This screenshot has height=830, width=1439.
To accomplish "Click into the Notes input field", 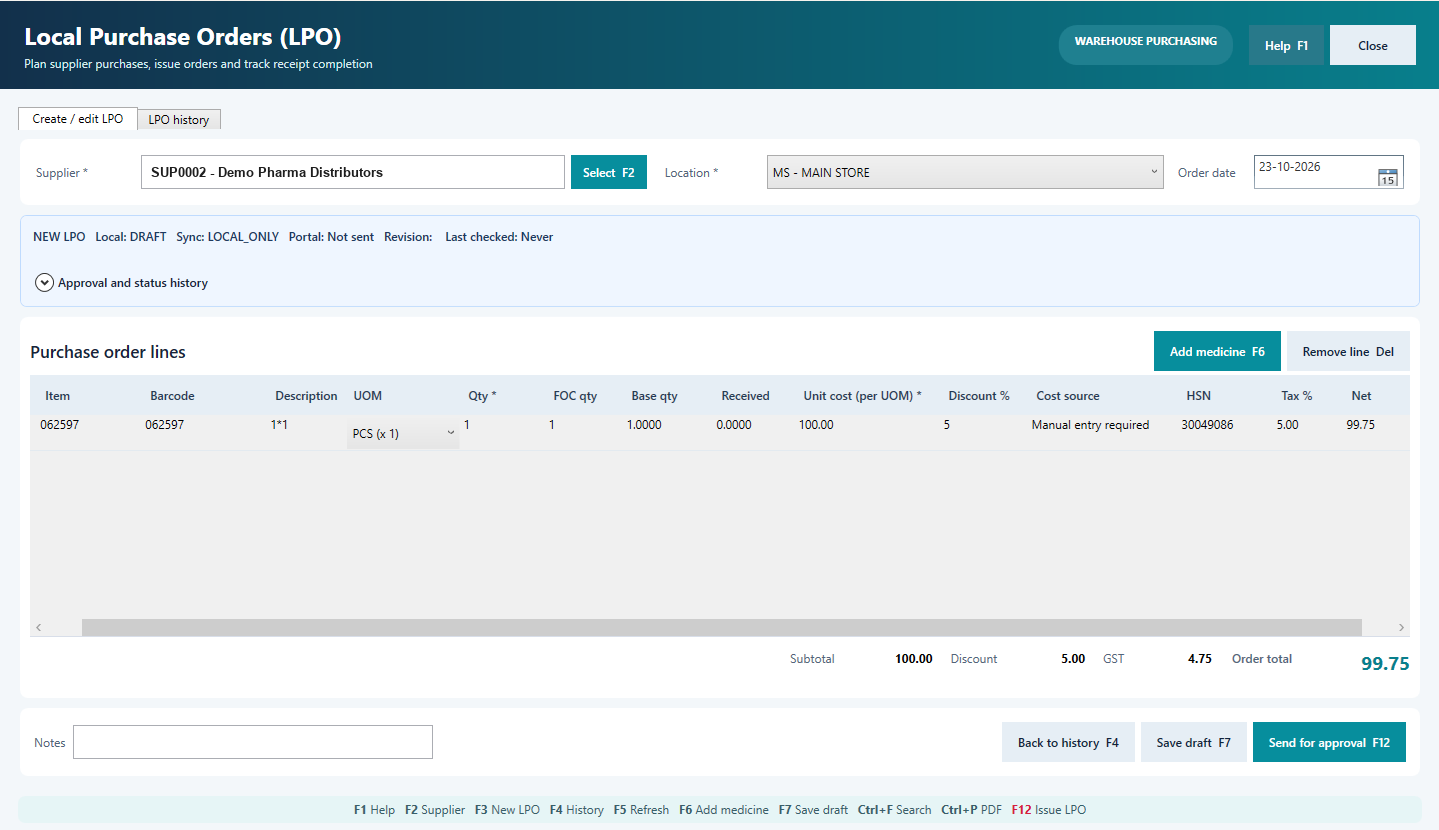I will coord(253,742).
